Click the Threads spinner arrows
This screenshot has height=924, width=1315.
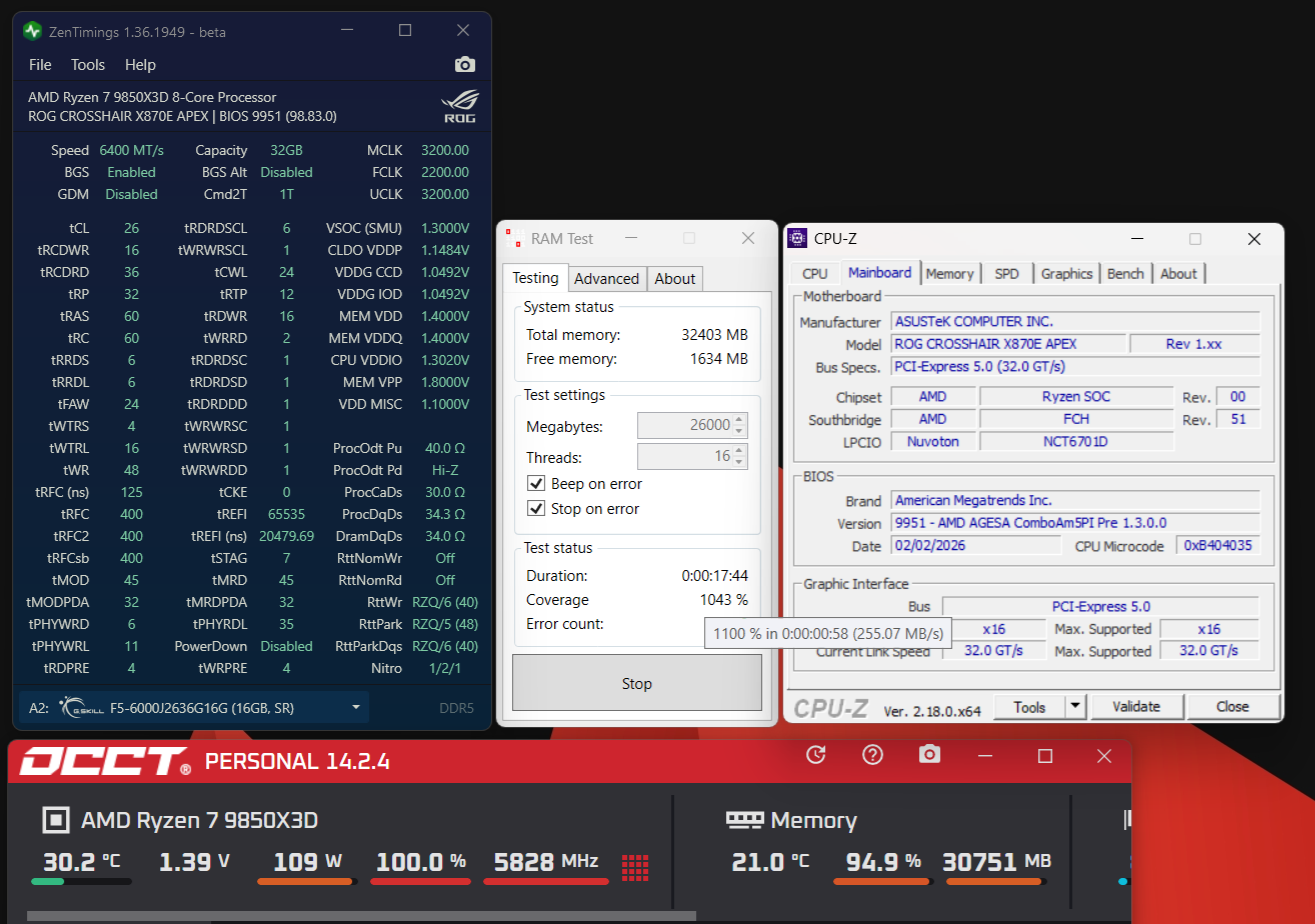point(740,457)
